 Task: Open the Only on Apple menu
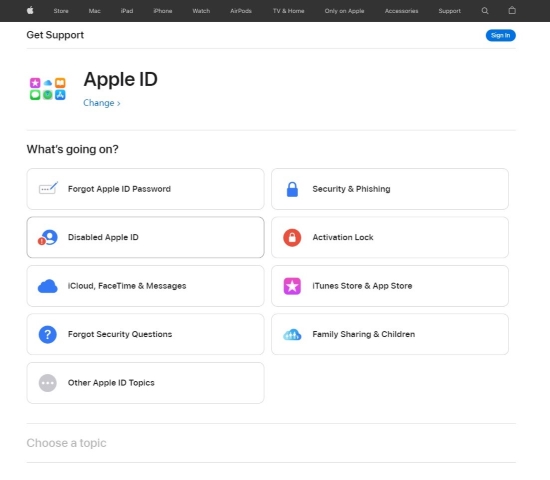[x=344, y=11]
